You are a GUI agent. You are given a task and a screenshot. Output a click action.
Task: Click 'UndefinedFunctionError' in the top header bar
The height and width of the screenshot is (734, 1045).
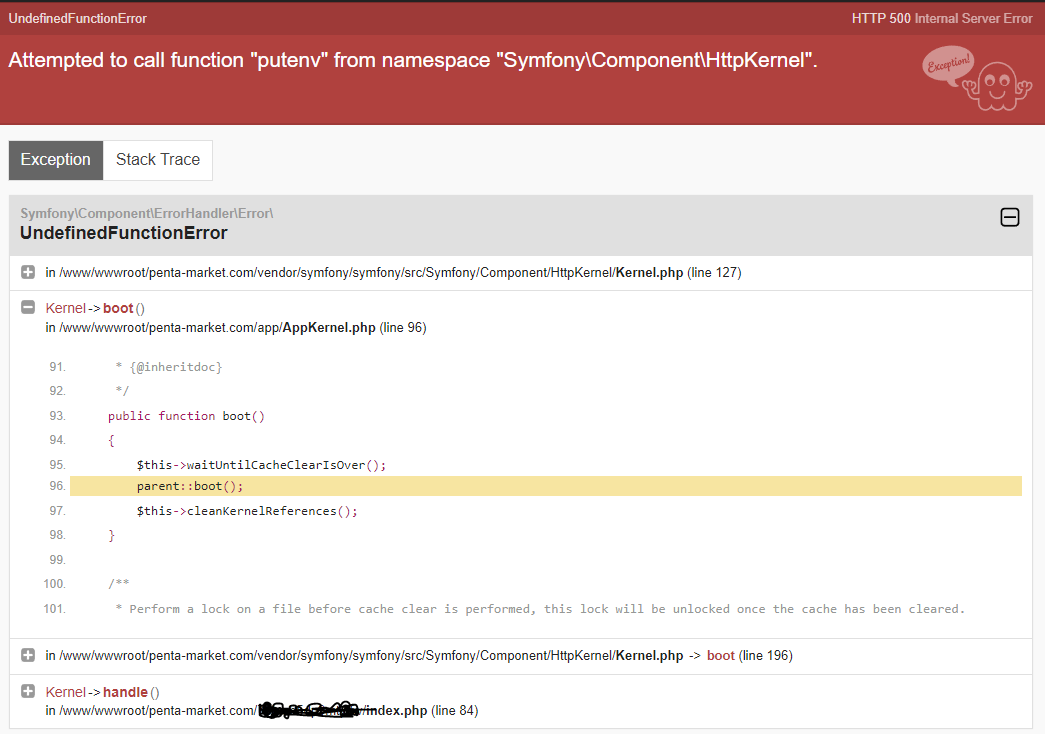[77, 19]
